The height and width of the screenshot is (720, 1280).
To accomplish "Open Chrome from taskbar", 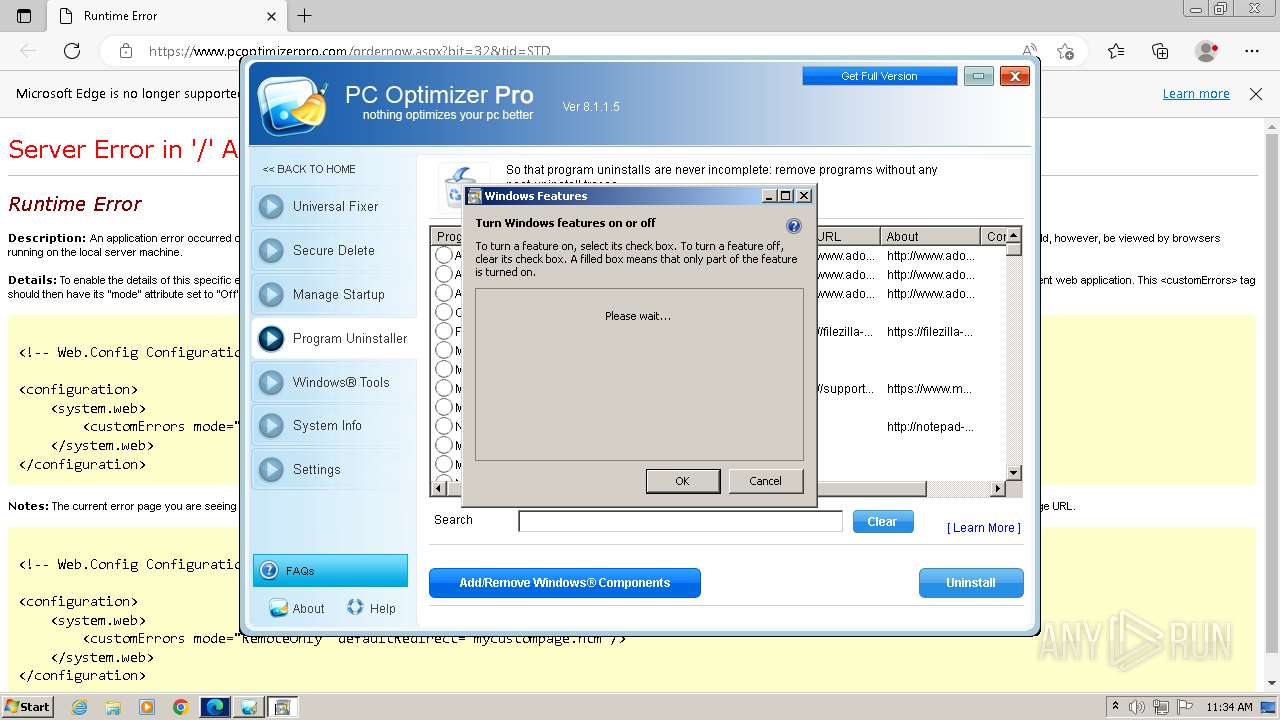I will 180,707.
